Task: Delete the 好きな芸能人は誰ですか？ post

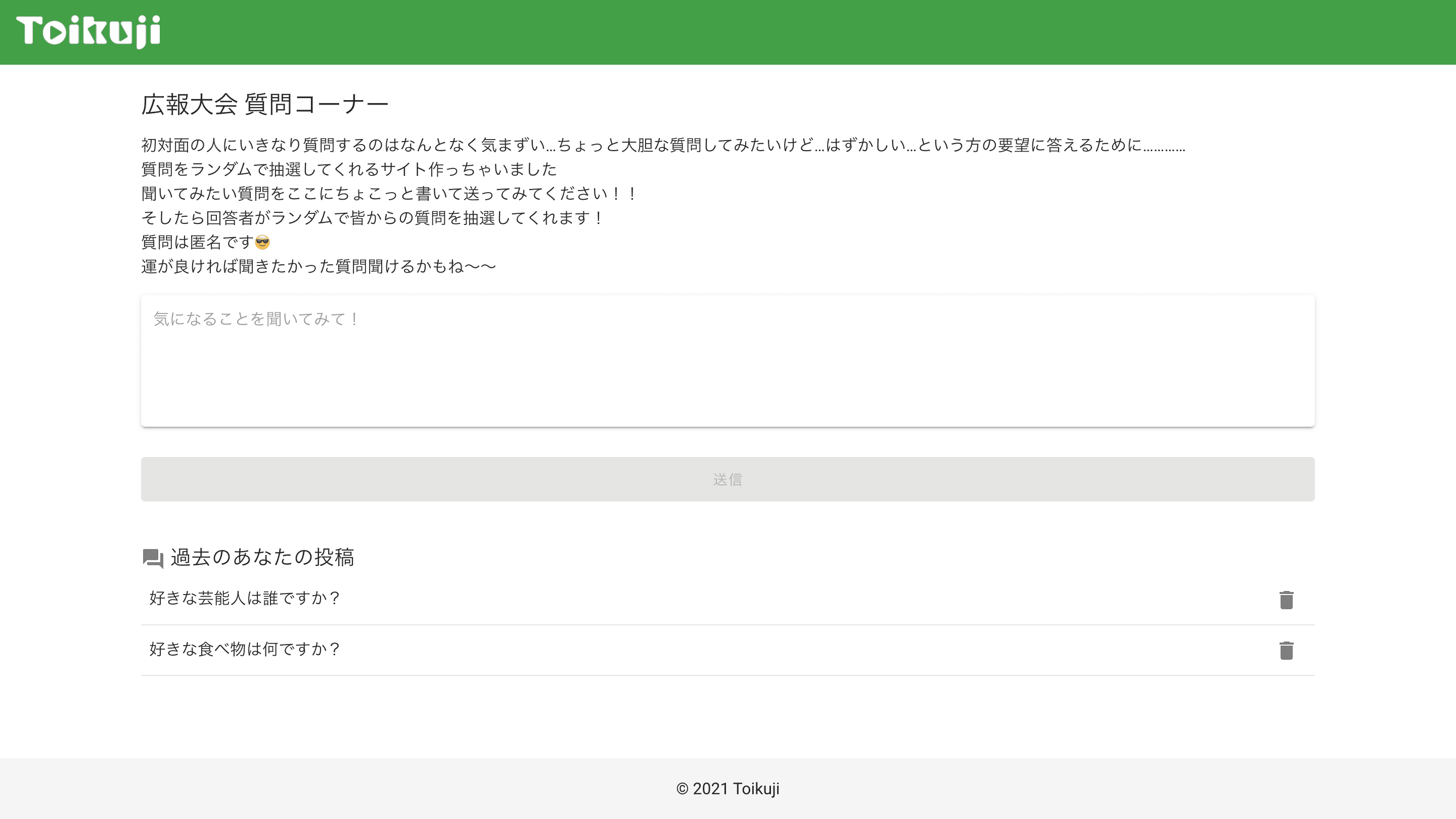Action: [1286, 600]
